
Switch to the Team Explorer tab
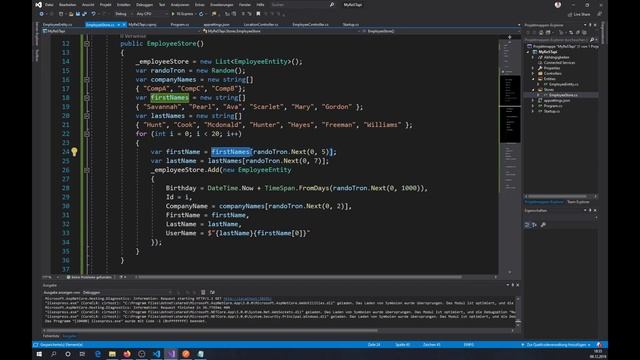[x=578, y=202]
